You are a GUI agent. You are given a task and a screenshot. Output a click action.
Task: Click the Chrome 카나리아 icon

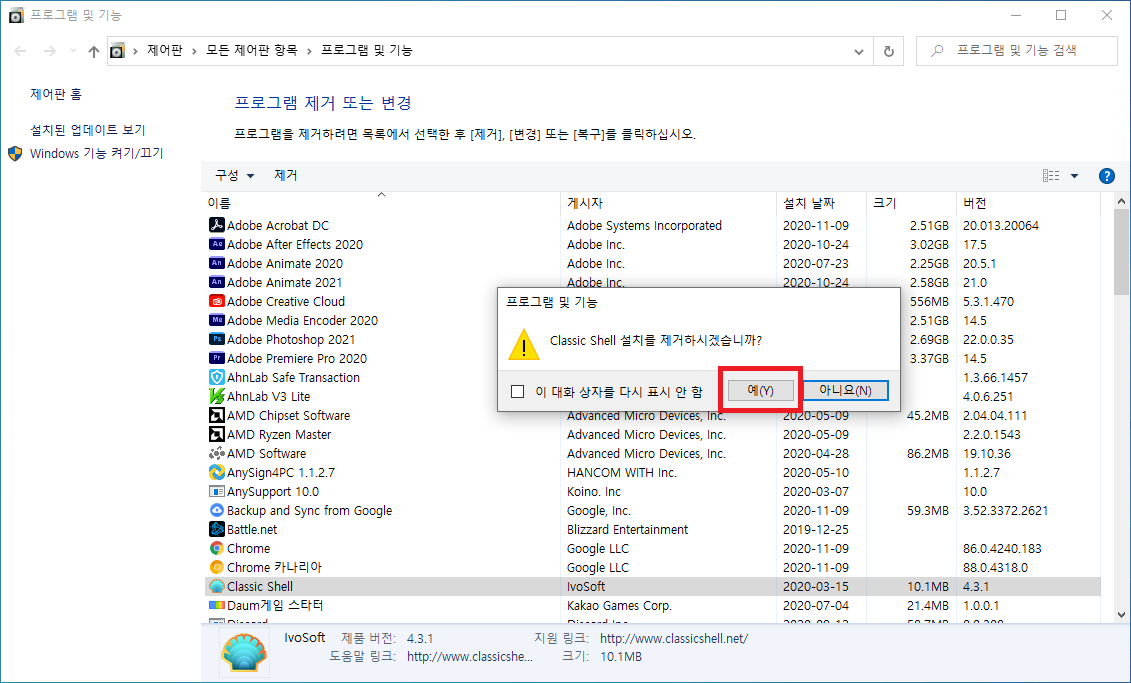click(x=216, y=567)
